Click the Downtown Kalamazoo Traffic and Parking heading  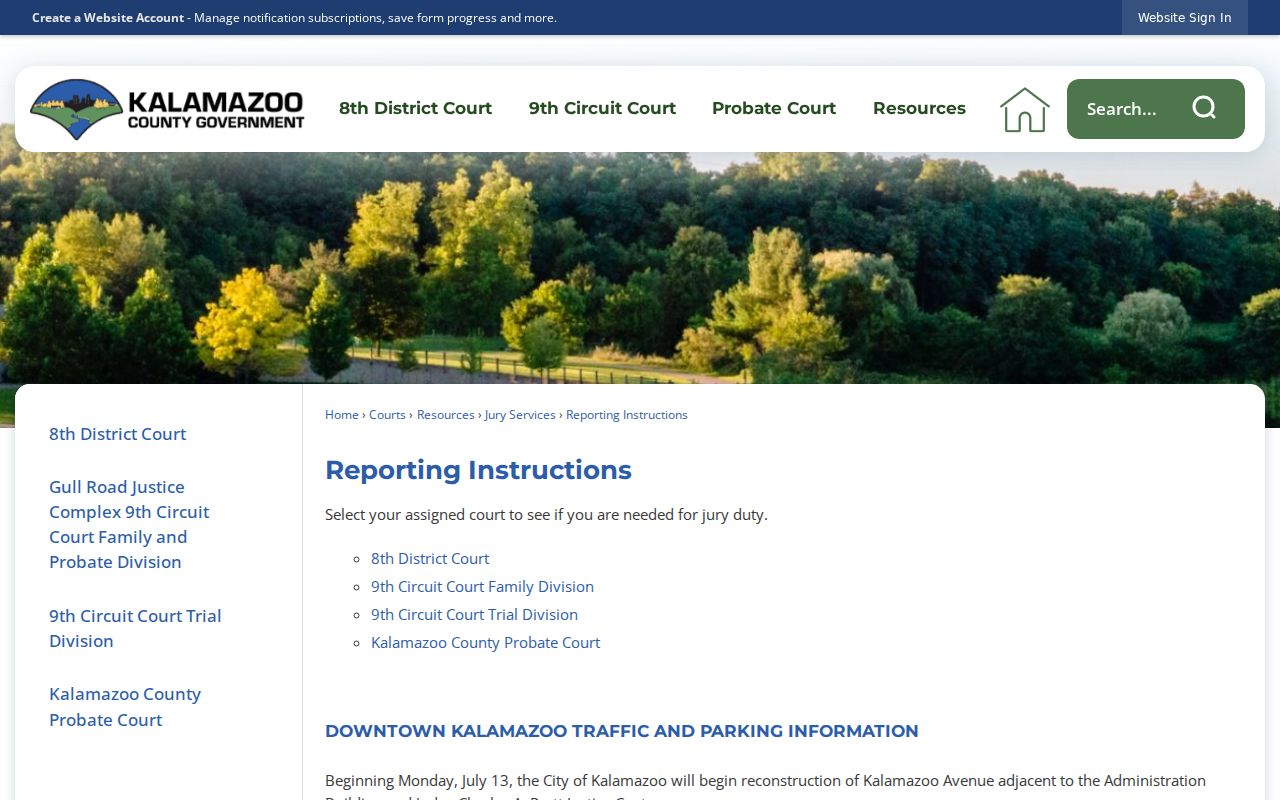pos(621,731)
